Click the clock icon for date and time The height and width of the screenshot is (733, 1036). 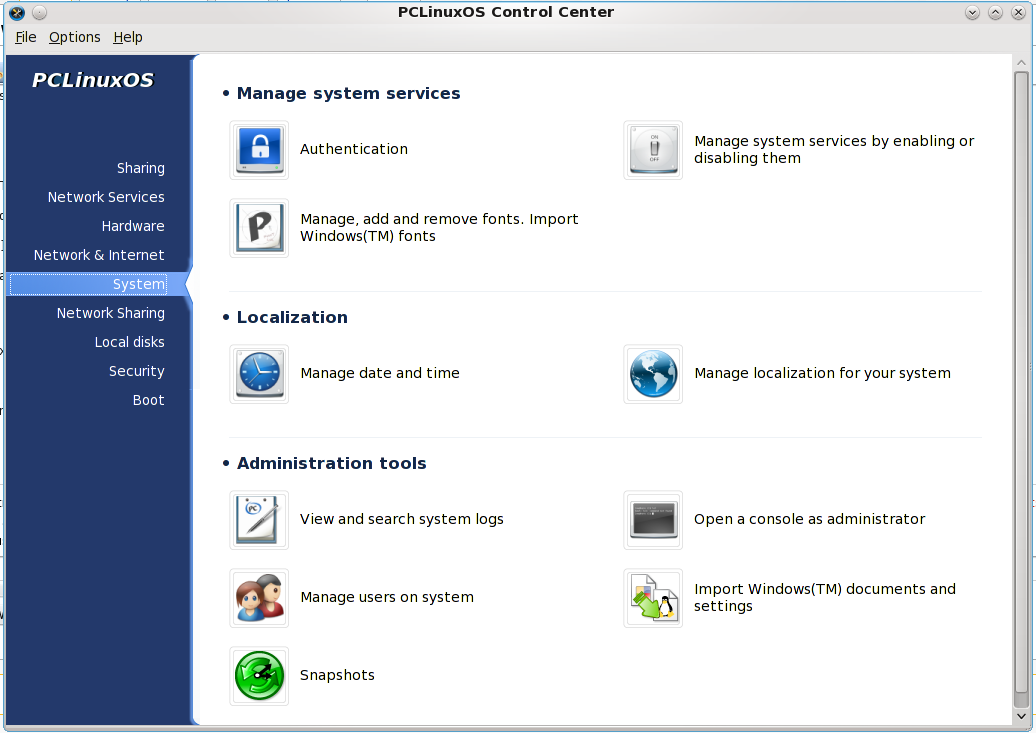click(259, 374)
